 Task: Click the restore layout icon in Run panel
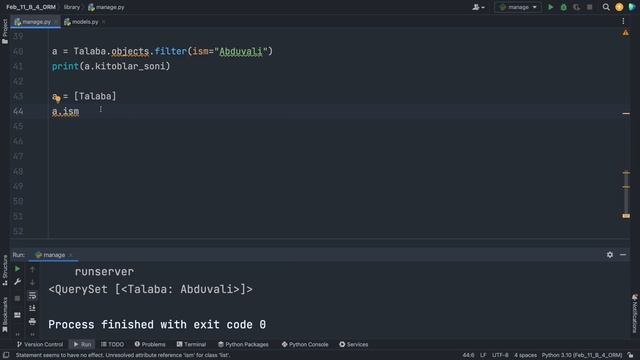[x=18, y=315]
